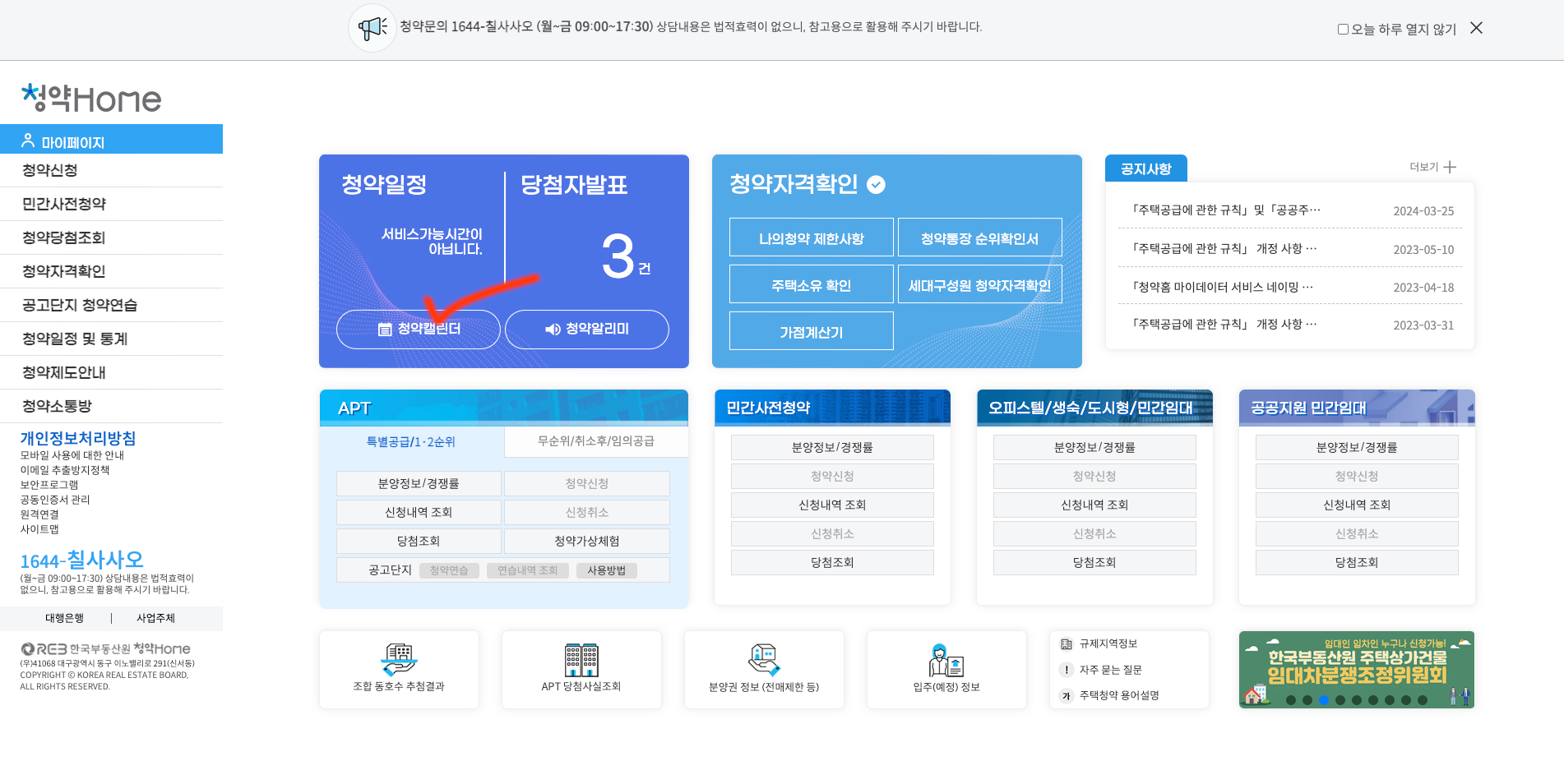1564x784 pixels.
Task: Open 마이페이지 menu item
Action: 111,140
